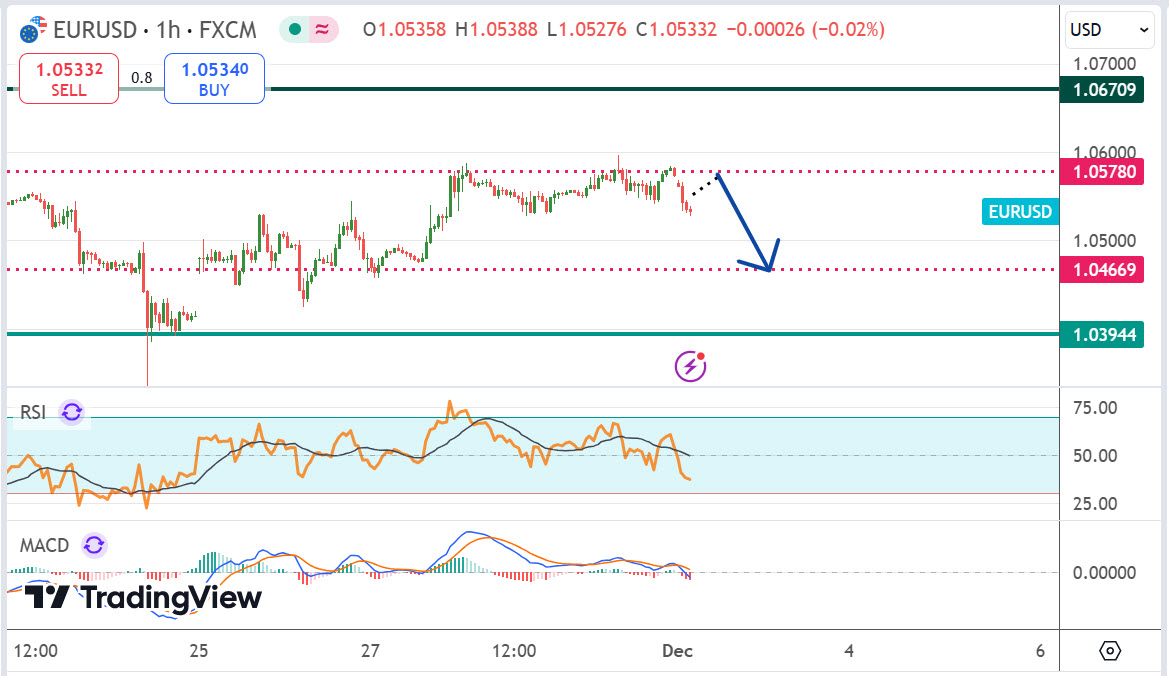This screenshot has height=676, width=1169.
Task: Click the refresh icon beside the MACD label
Action: [93, 545]
